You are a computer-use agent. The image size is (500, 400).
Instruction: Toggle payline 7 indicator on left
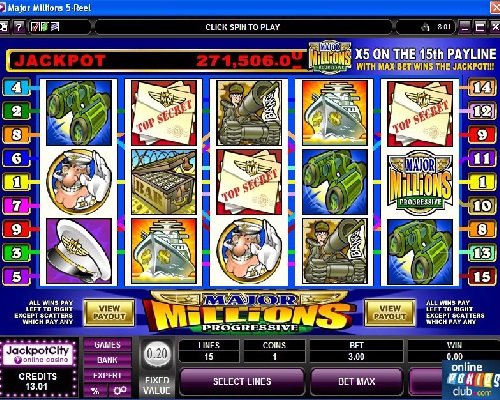16,206
